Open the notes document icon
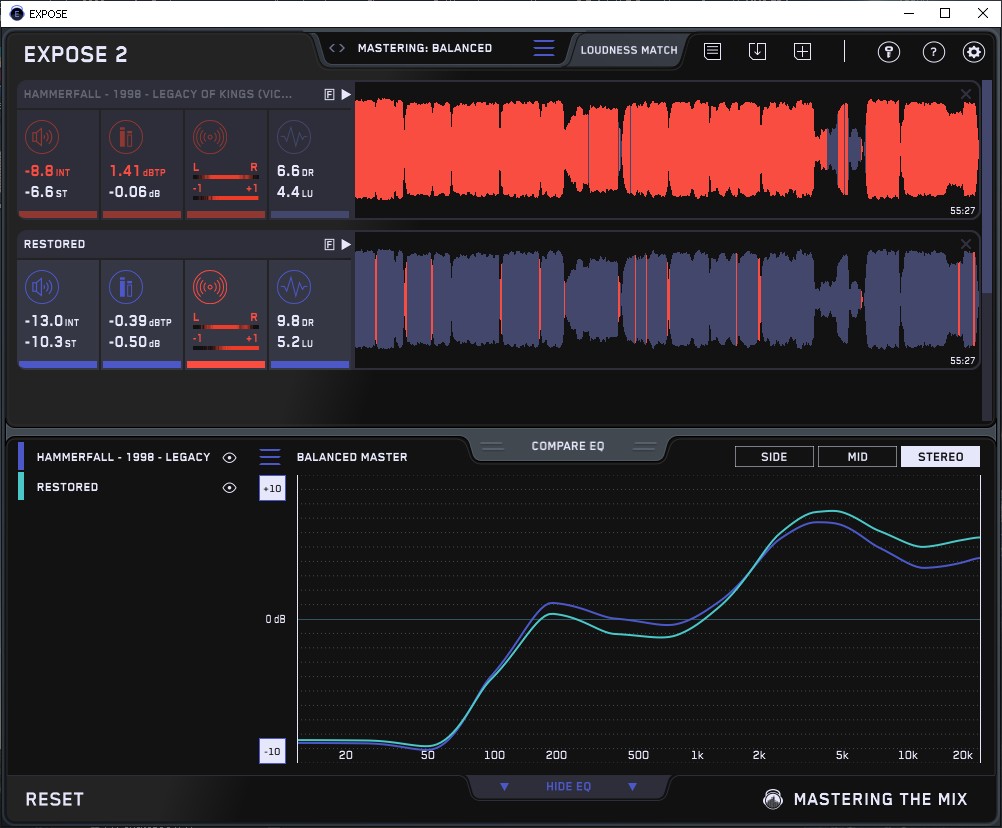The image size is (1002, 828). (x=712, y=51)
